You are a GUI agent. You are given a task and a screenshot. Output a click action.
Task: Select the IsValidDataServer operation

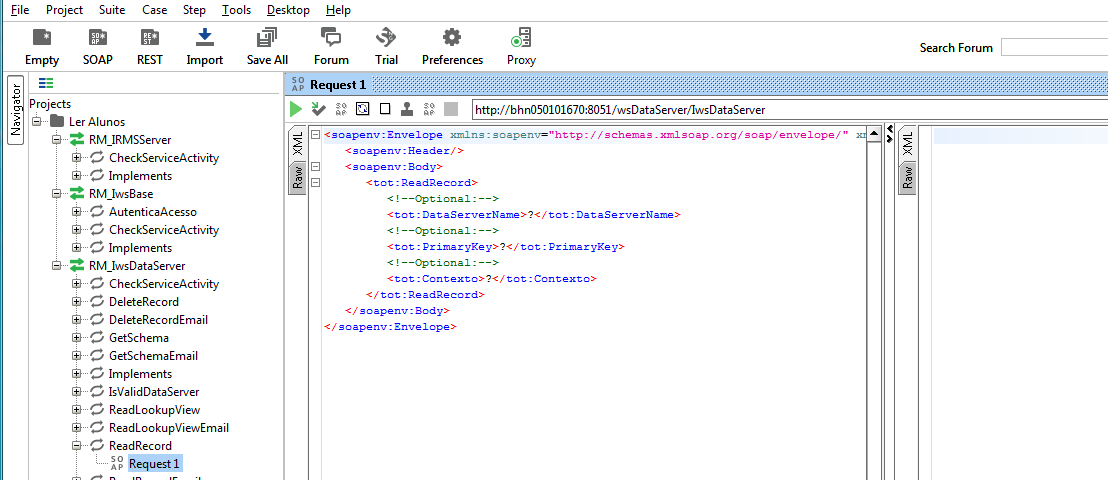click(x=154, y=392)
